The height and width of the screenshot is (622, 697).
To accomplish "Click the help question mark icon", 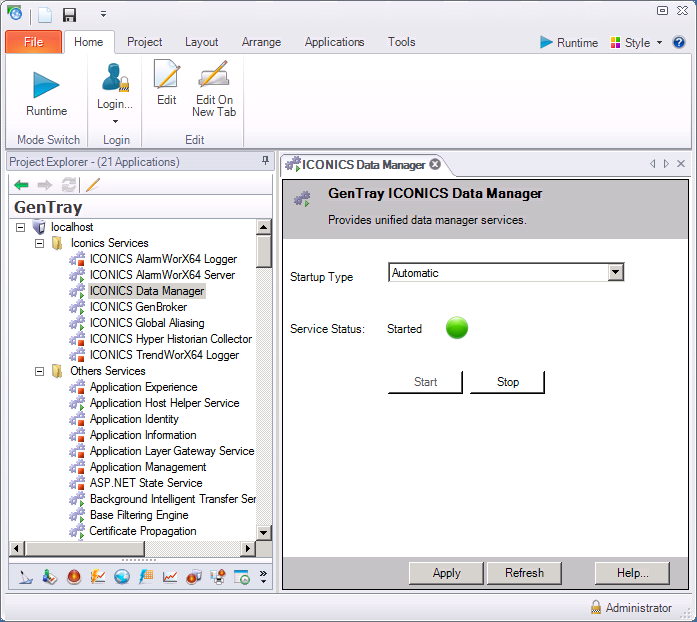I will [679, 42].
